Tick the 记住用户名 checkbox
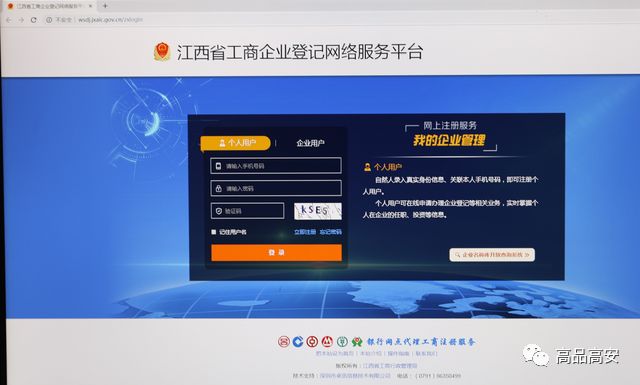The width and height of the screenshot is (640, 385). point(213,232)
